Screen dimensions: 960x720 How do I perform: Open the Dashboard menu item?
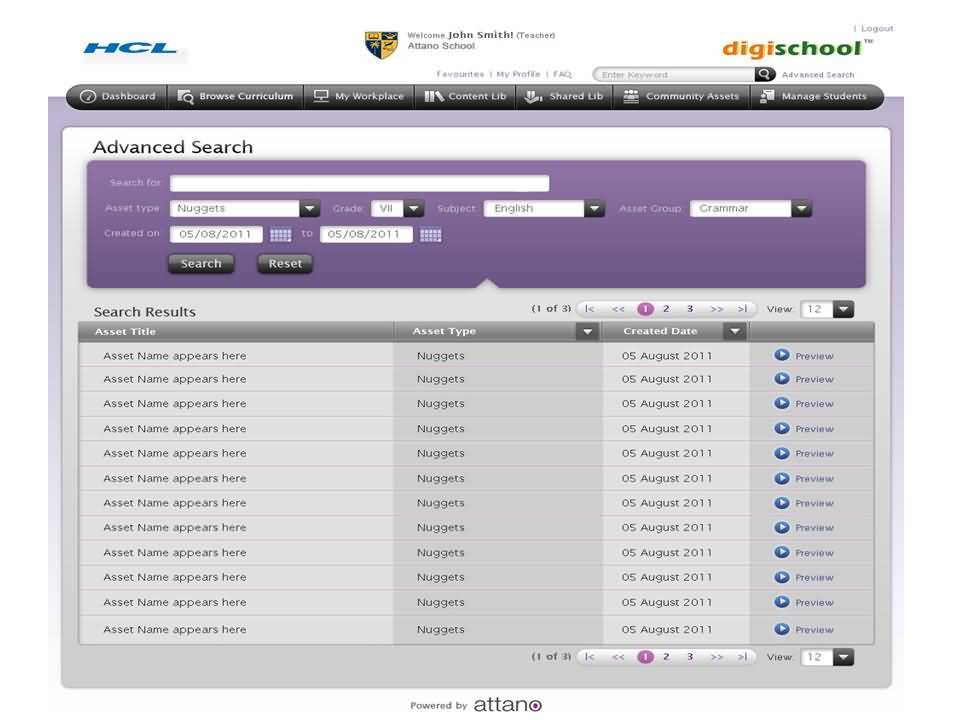point(118,97)
